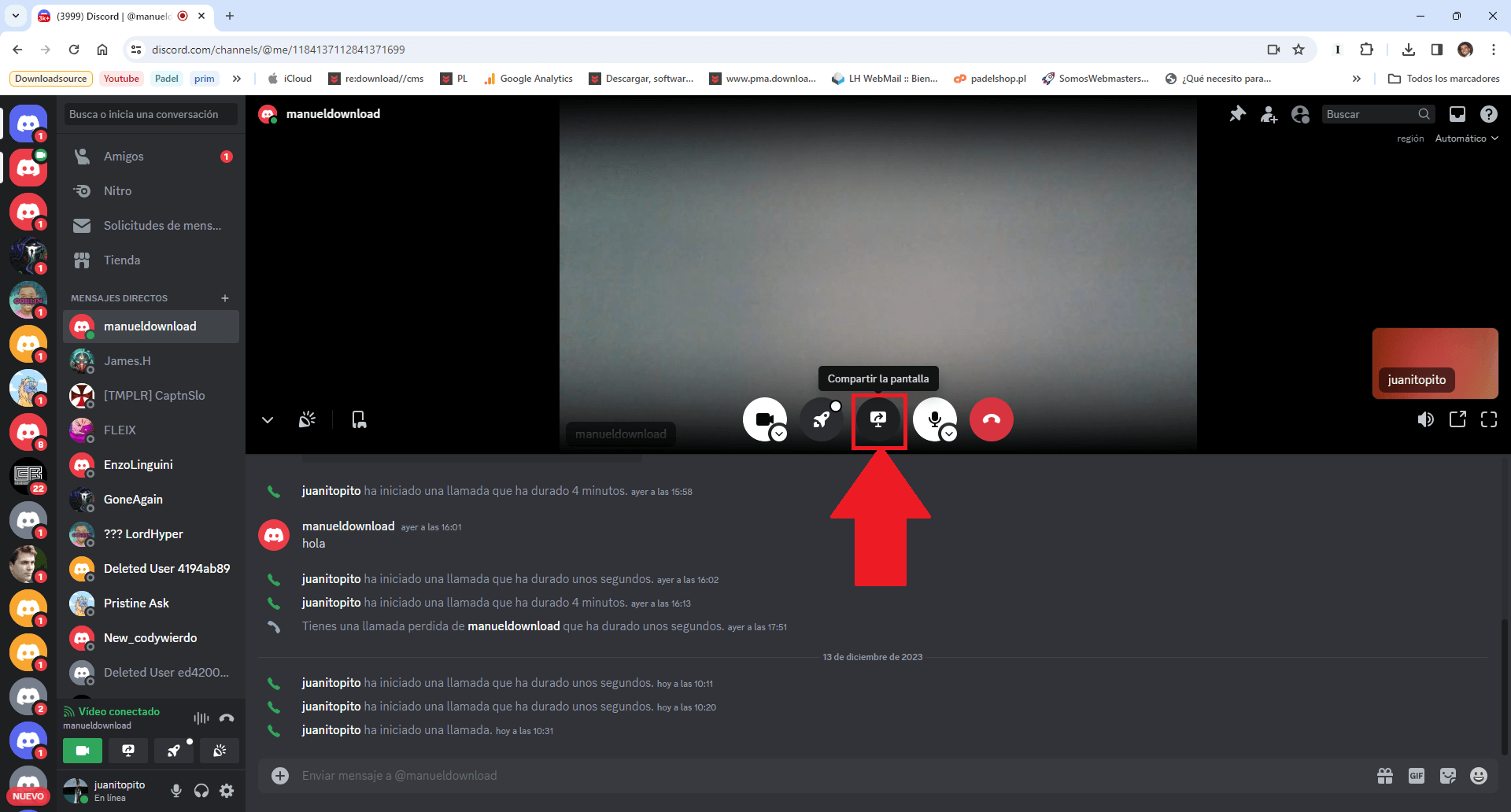The image size is (1511, 812).
Task: Open user settings gear
Action: click(x=227, y=791)
